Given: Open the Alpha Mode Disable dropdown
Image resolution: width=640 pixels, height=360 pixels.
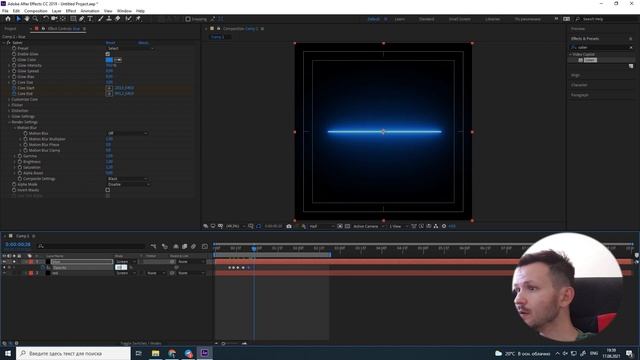Looking at the screenshot, I should click(x=128, y=184).
